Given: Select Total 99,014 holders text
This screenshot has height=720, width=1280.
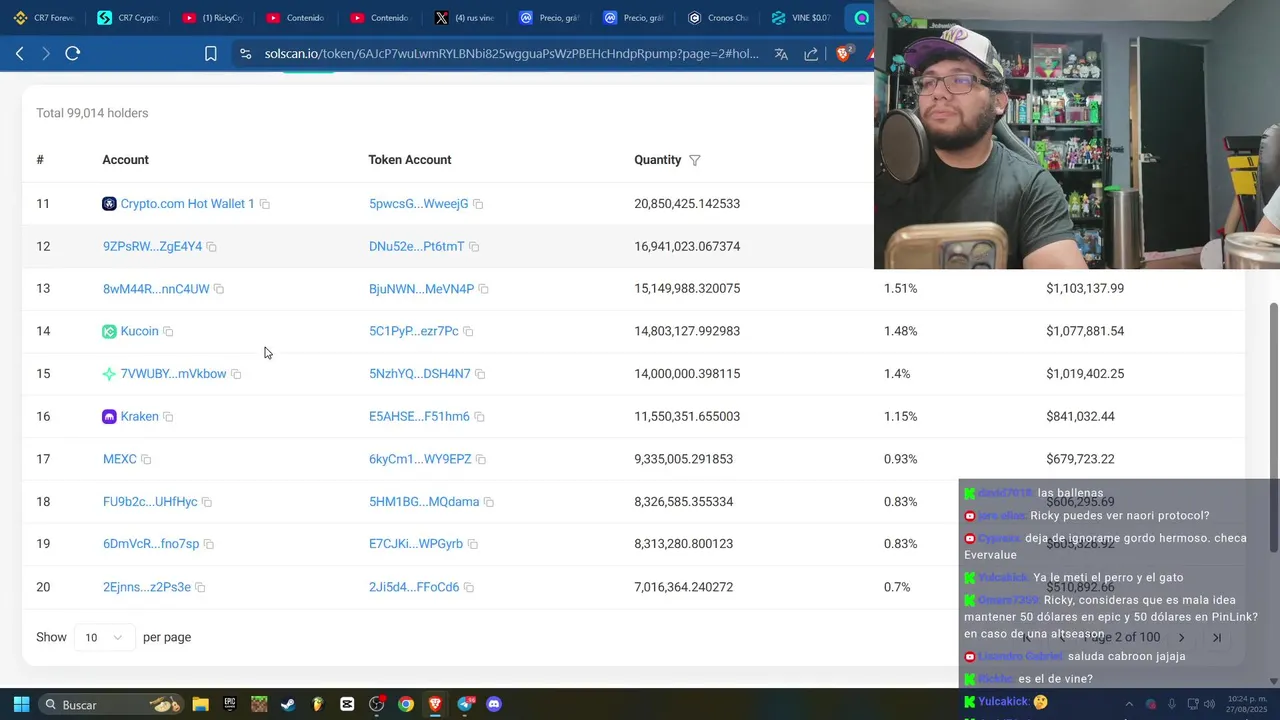Looking at the screenshot, I should (x=92, y=113).
